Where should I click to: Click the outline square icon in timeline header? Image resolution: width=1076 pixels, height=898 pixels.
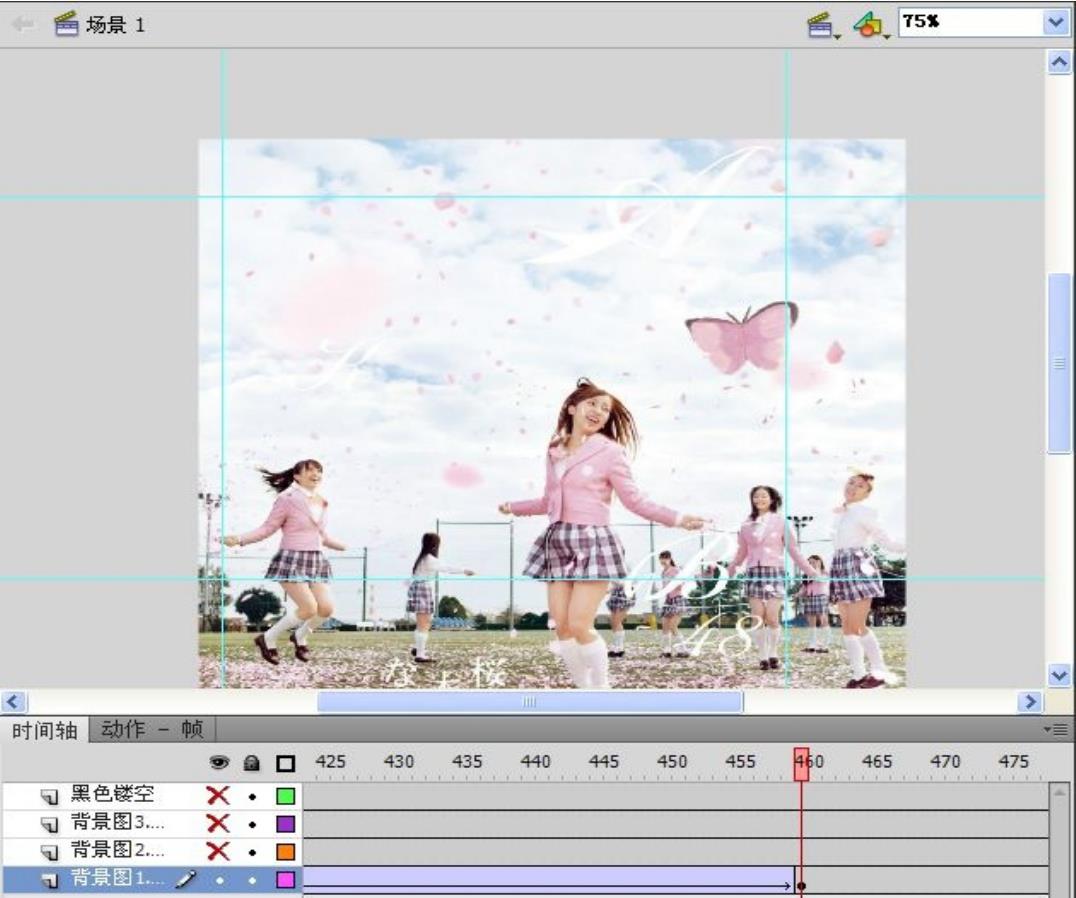[x=285, y=763]
